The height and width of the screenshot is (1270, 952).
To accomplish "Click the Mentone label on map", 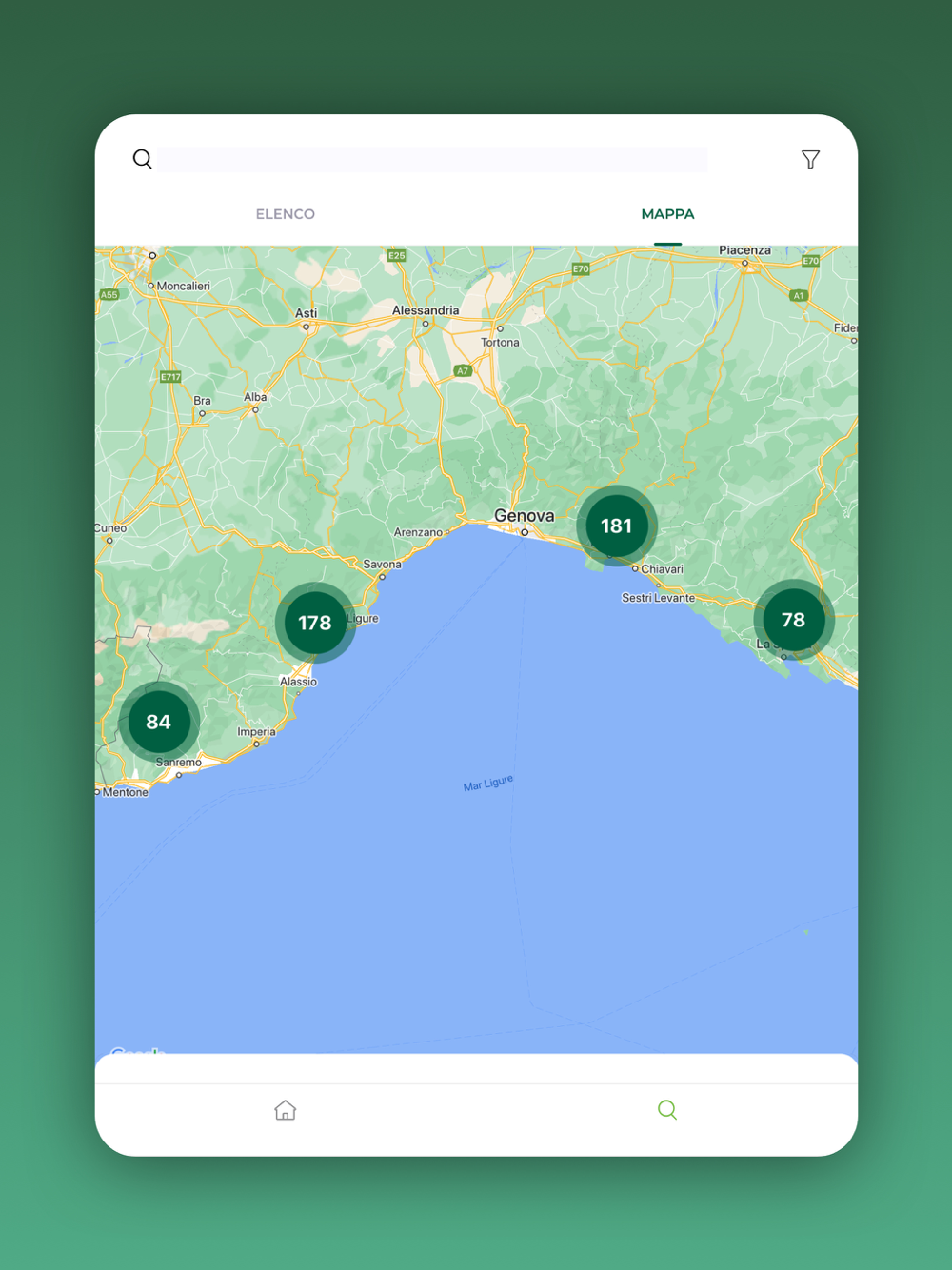I will pyautogui.click(x=126, y=792).
